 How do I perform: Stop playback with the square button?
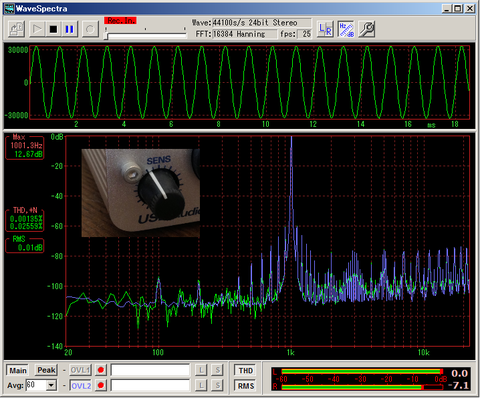[x=53, y=29]
